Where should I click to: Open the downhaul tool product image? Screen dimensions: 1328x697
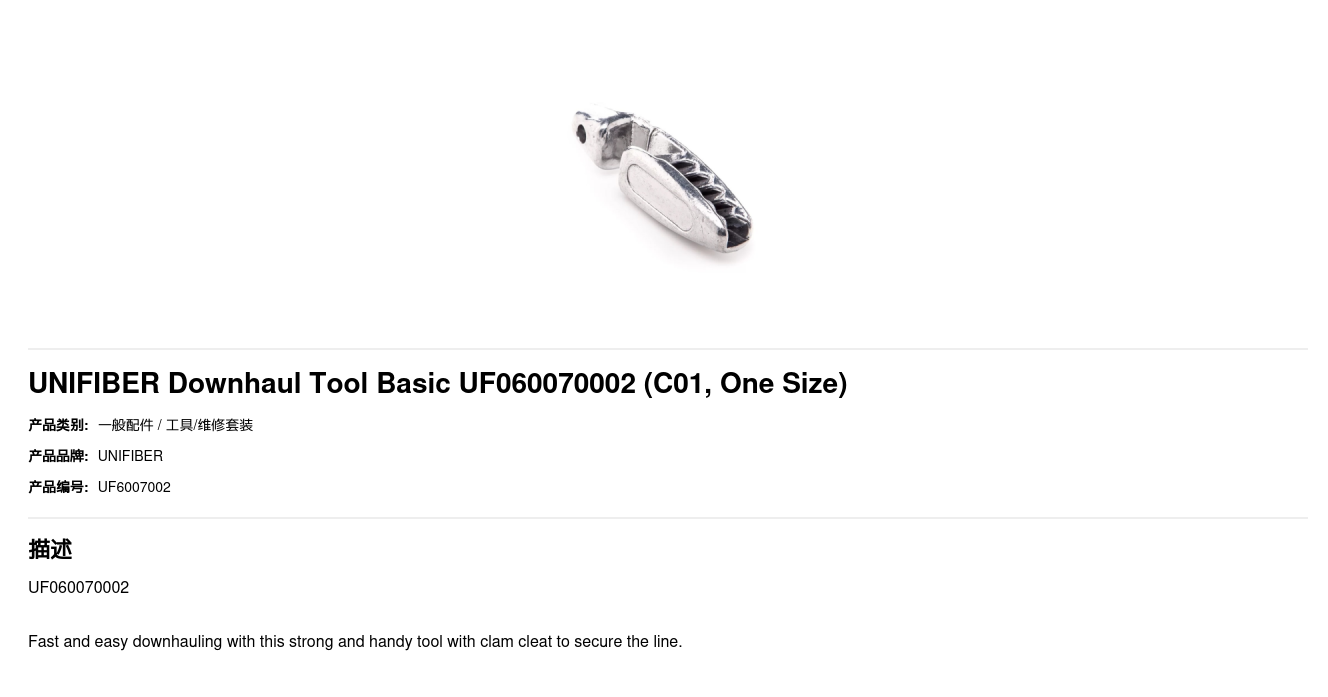[x=662, y=181]
